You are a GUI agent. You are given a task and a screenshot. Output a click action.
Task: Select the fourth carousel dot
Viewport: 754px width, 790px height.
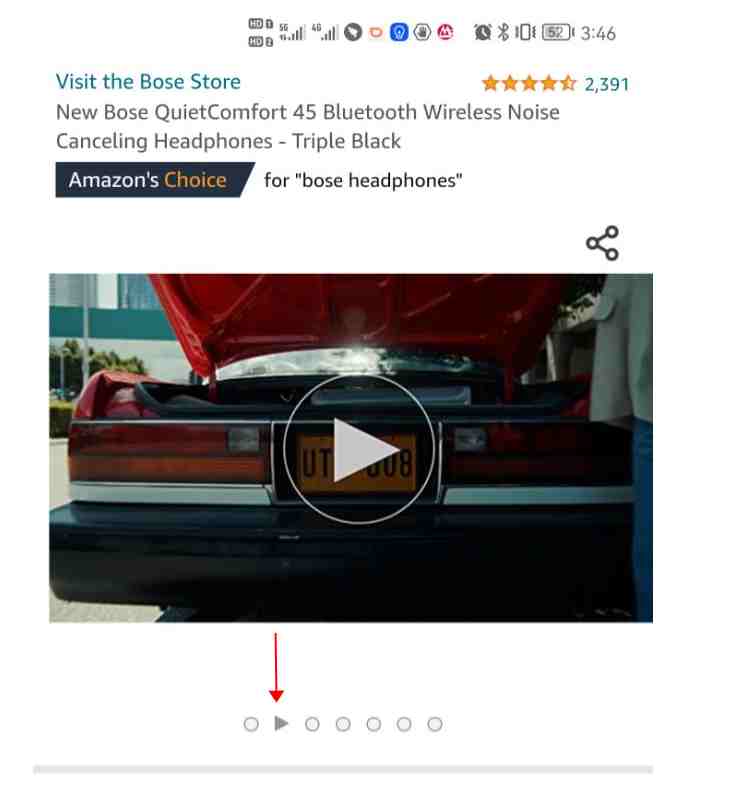[343, 724]
